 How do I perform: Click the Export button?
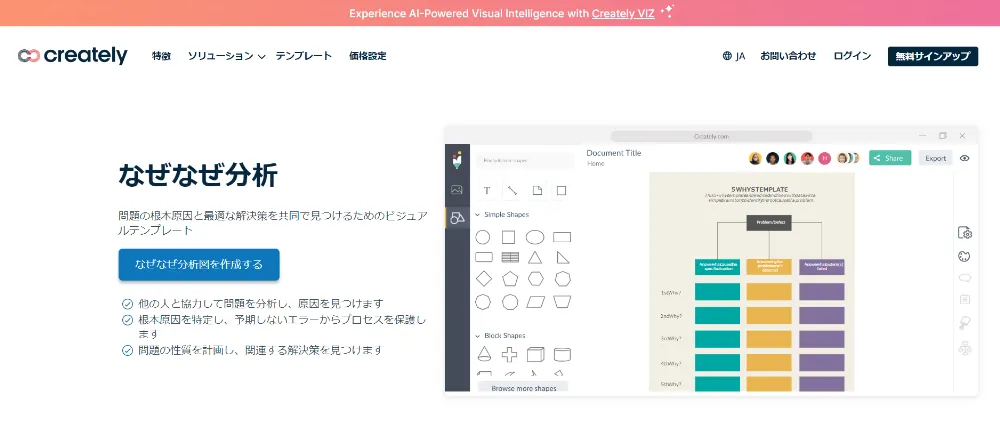point(936,158)
